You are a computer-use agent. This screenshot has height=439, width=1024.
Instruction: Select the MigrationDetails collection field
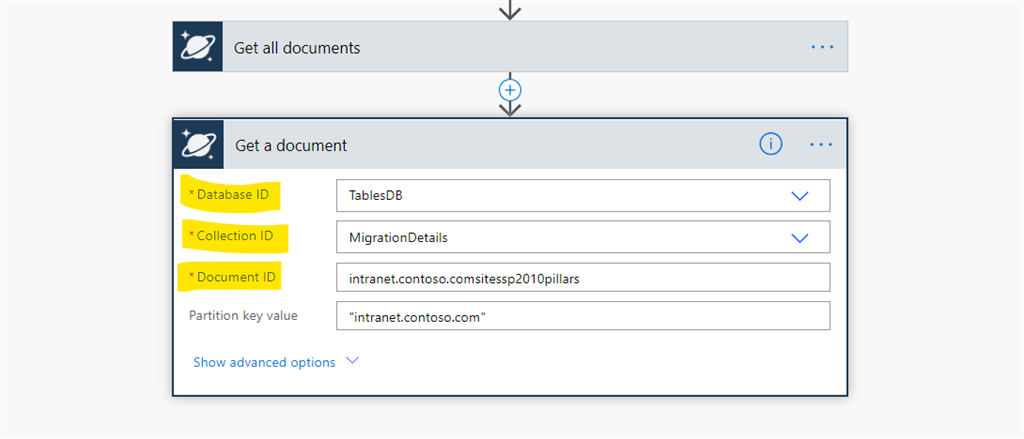coord(583,237)
